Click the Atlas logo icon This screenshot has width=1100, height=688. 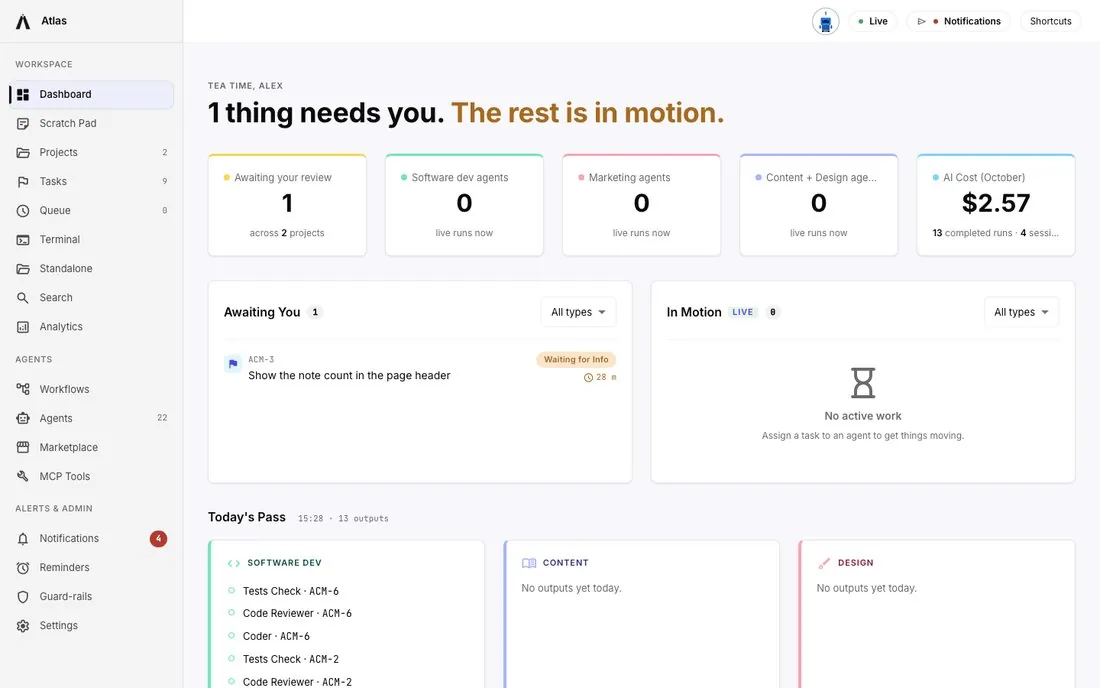(23, 22)
